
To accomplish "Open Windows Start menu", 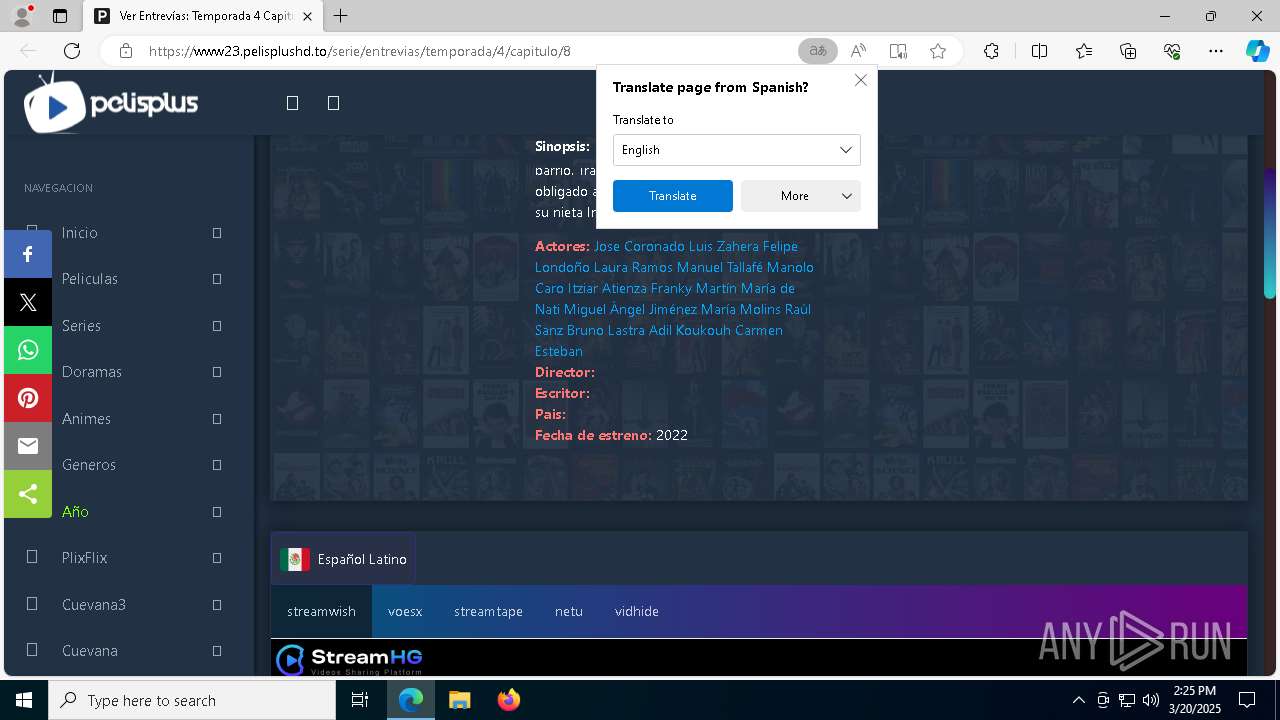I will coord(24,700).
